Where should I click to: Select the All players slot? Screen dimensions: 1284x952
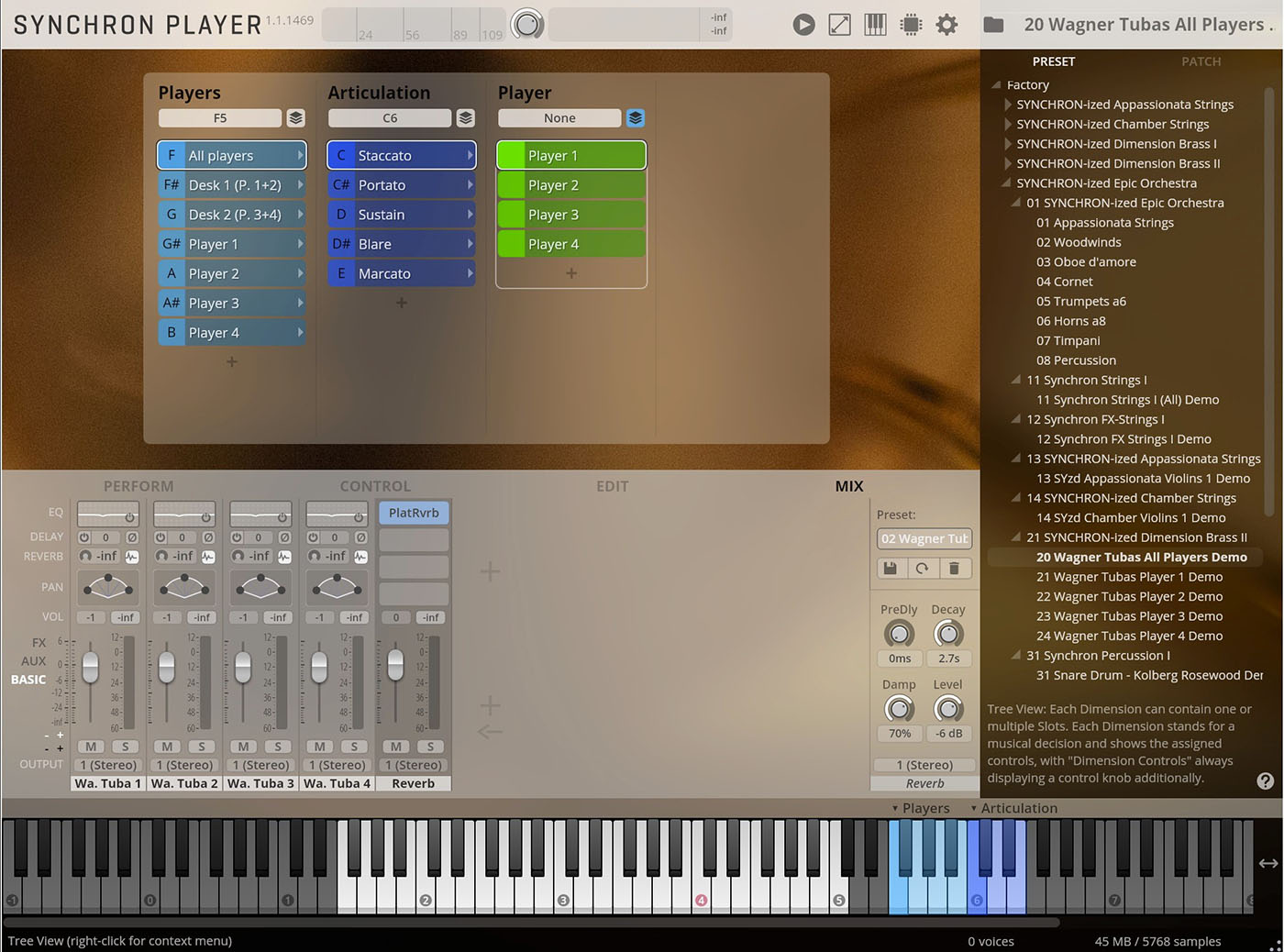231,155
